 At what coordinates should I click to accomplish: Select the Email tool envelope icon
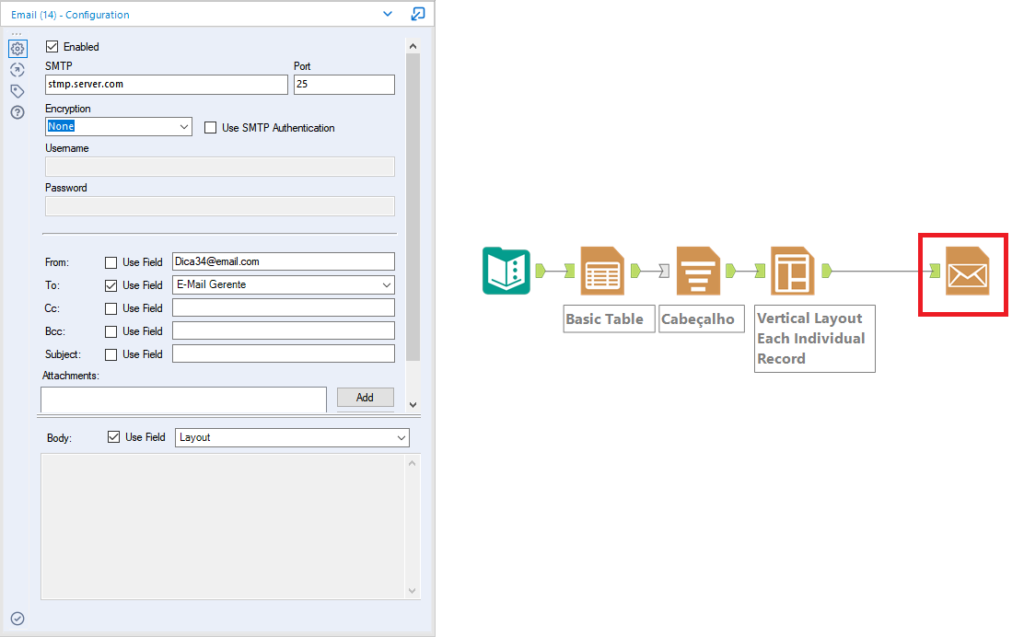pos(967,270)
